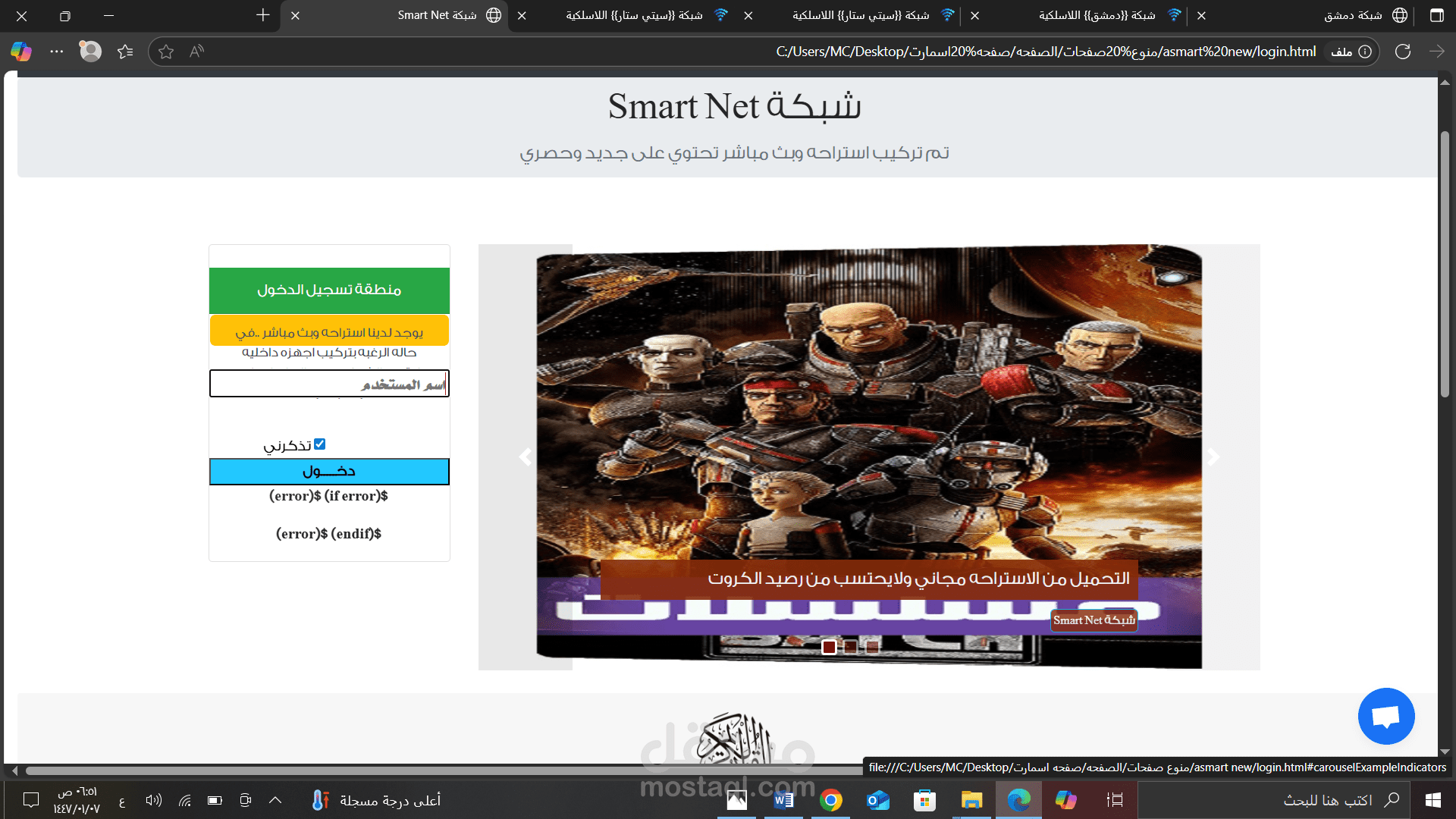Image resolution: width=1456 pixels, height=819 pixels.
Task: Toggle the تذكرني remember-me checkbox
Action: 319,444
